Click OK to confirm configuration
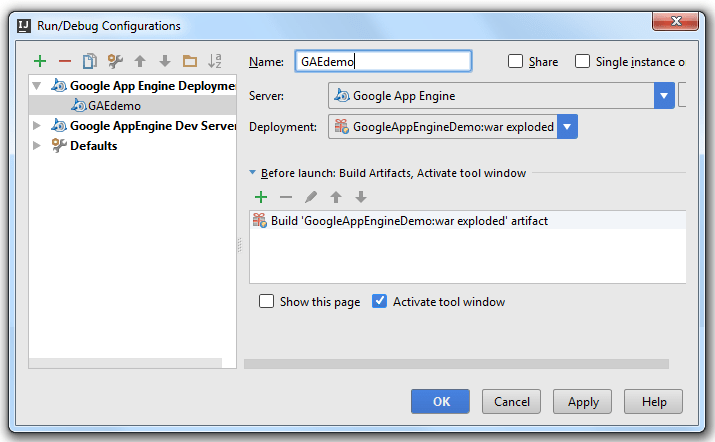 [x=440, y=401]
